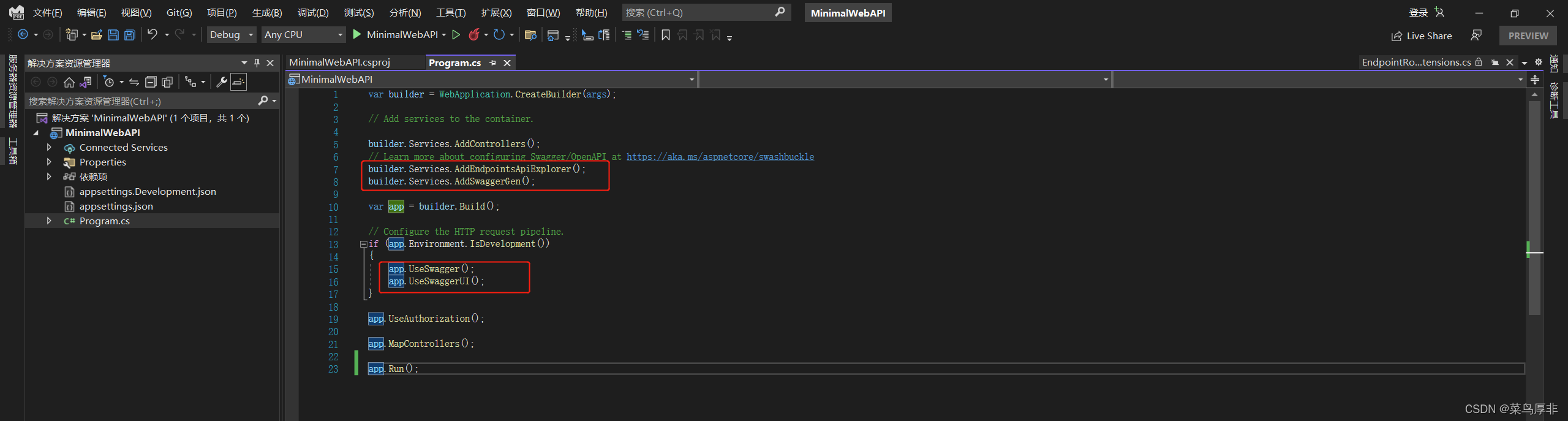The width and height of the screenshot is (1568, 421).
Task: Toggle pin on Program.cs tab
Action: click(x=492, y=63)
